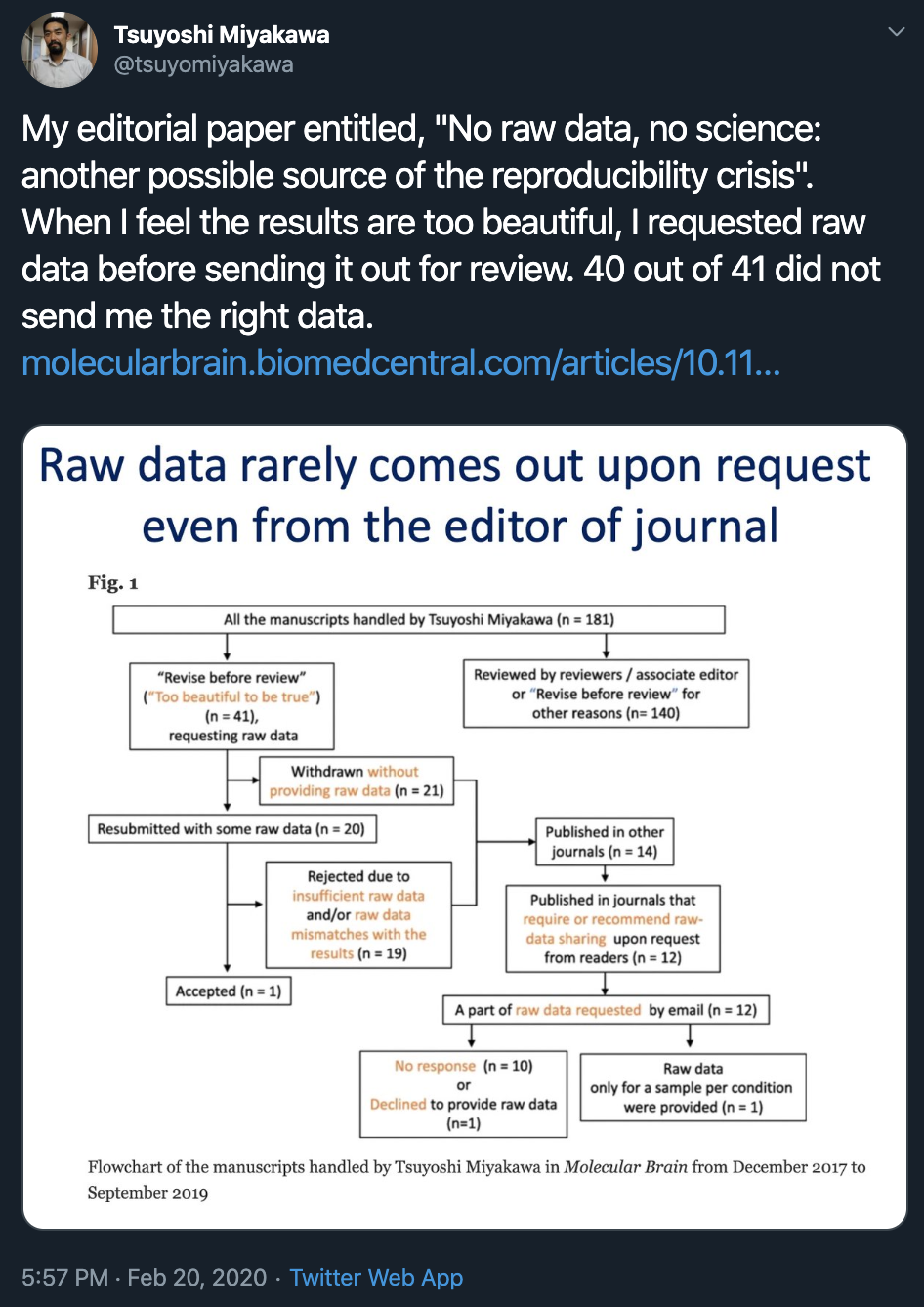Click the tweet options chevron
Image resolution: width=924 pixels, height=1307 pixels.
[896, 33]
